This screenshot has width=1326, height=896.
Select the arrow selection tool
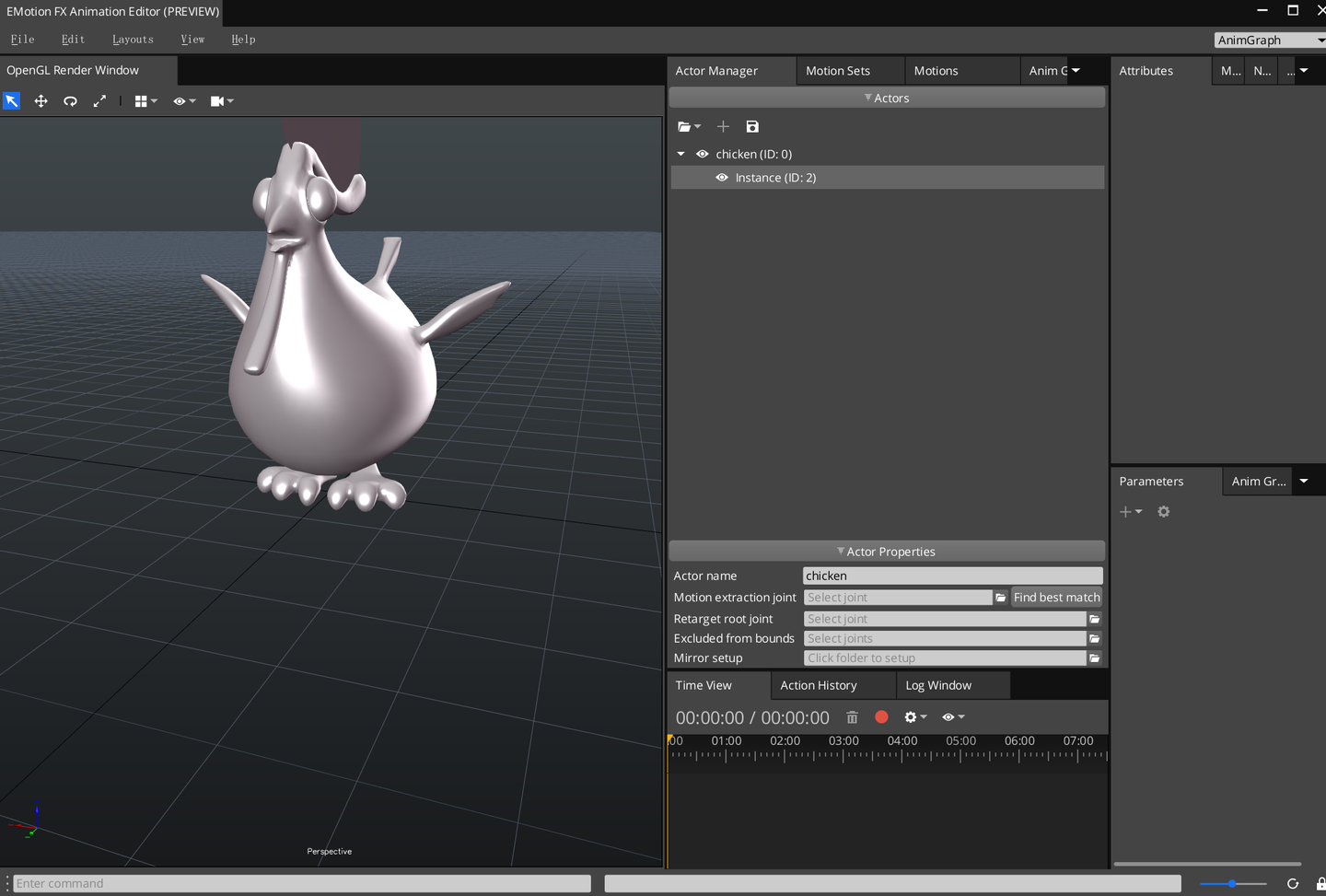(12, 101)
